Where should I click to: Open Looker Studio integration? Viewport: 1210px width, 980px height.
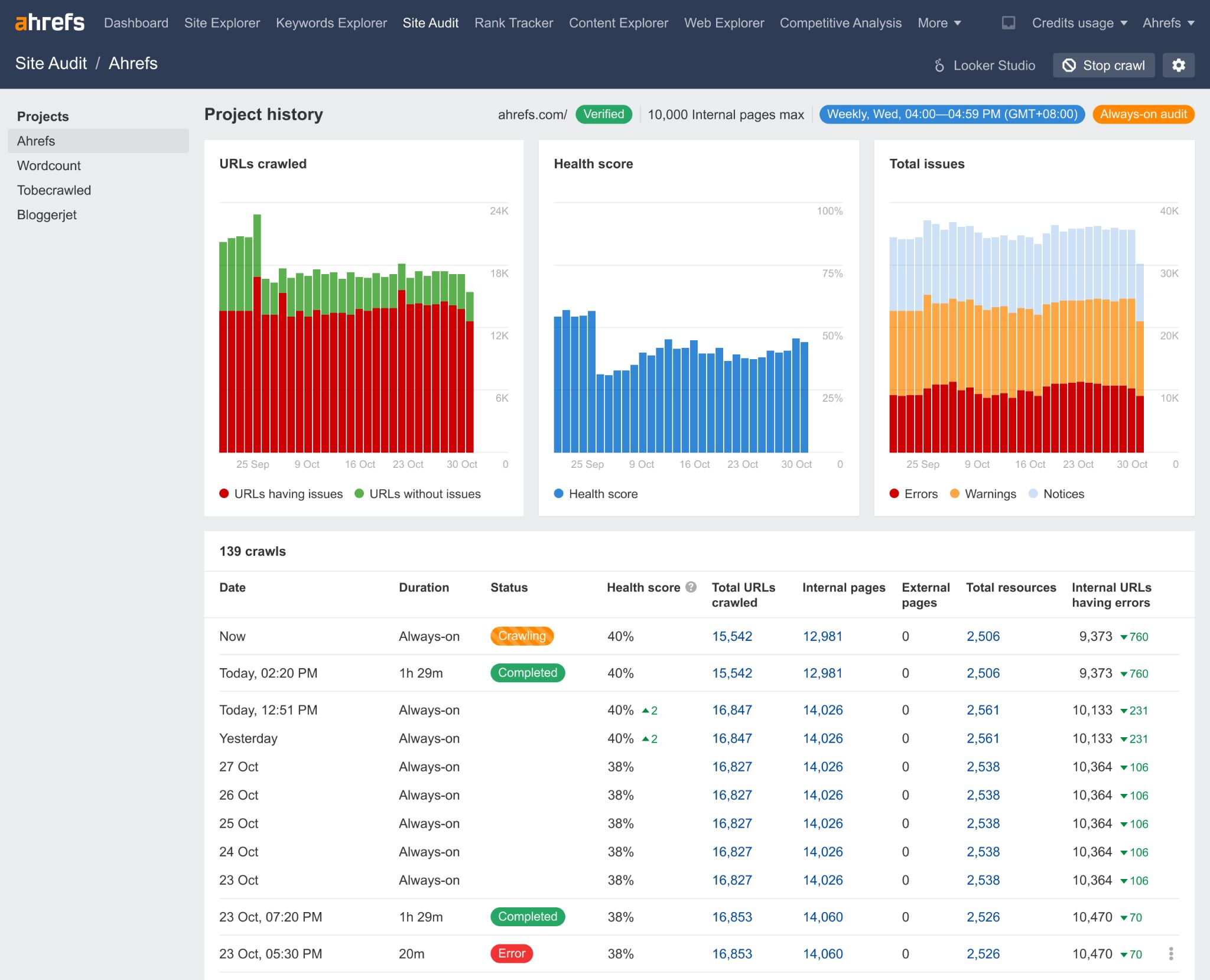pyautogui.click(x=984, y=65)
